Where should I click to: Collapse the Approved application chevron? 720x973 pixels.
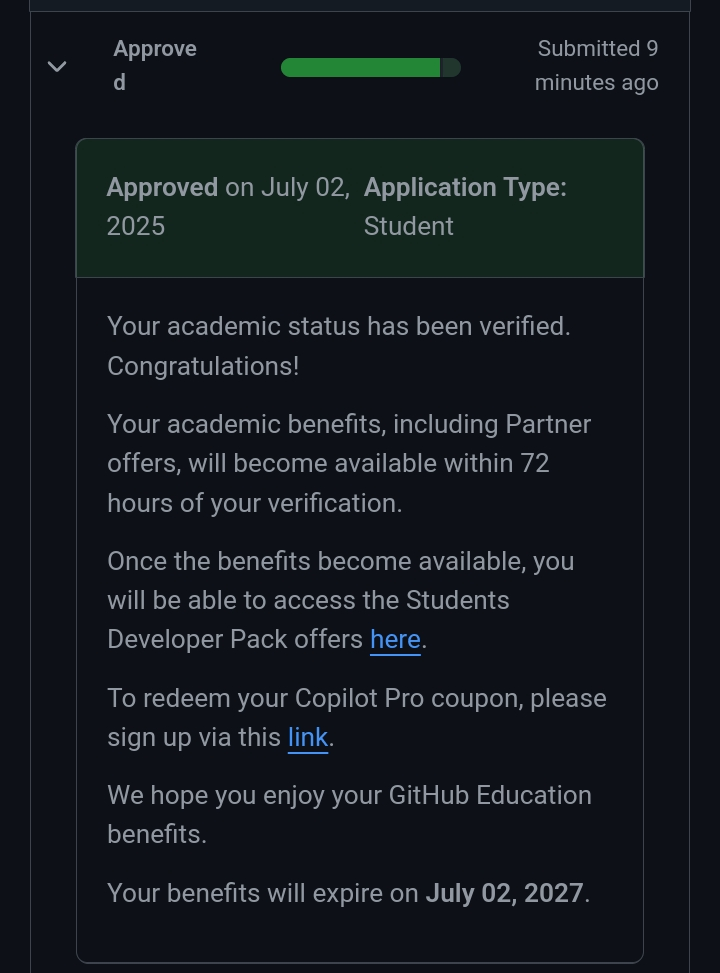click(x=57, y=67)
